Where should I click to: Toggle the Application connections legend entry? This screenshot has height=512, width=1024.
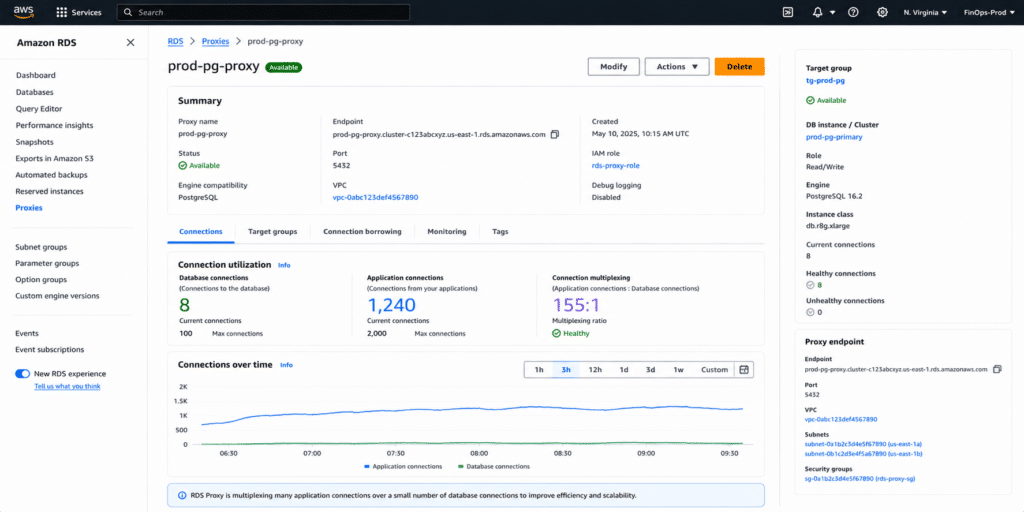[403, 466]
